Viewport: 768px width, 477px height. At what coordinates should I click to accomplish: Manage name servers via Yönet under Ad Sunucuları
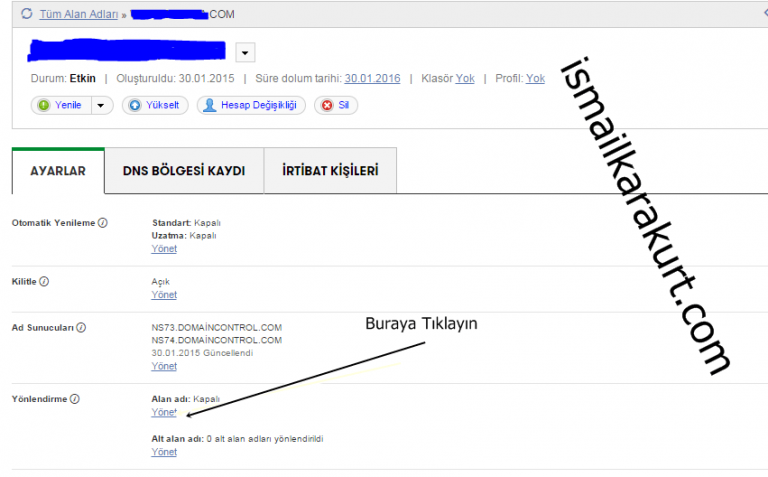click(x=164, y=366)
